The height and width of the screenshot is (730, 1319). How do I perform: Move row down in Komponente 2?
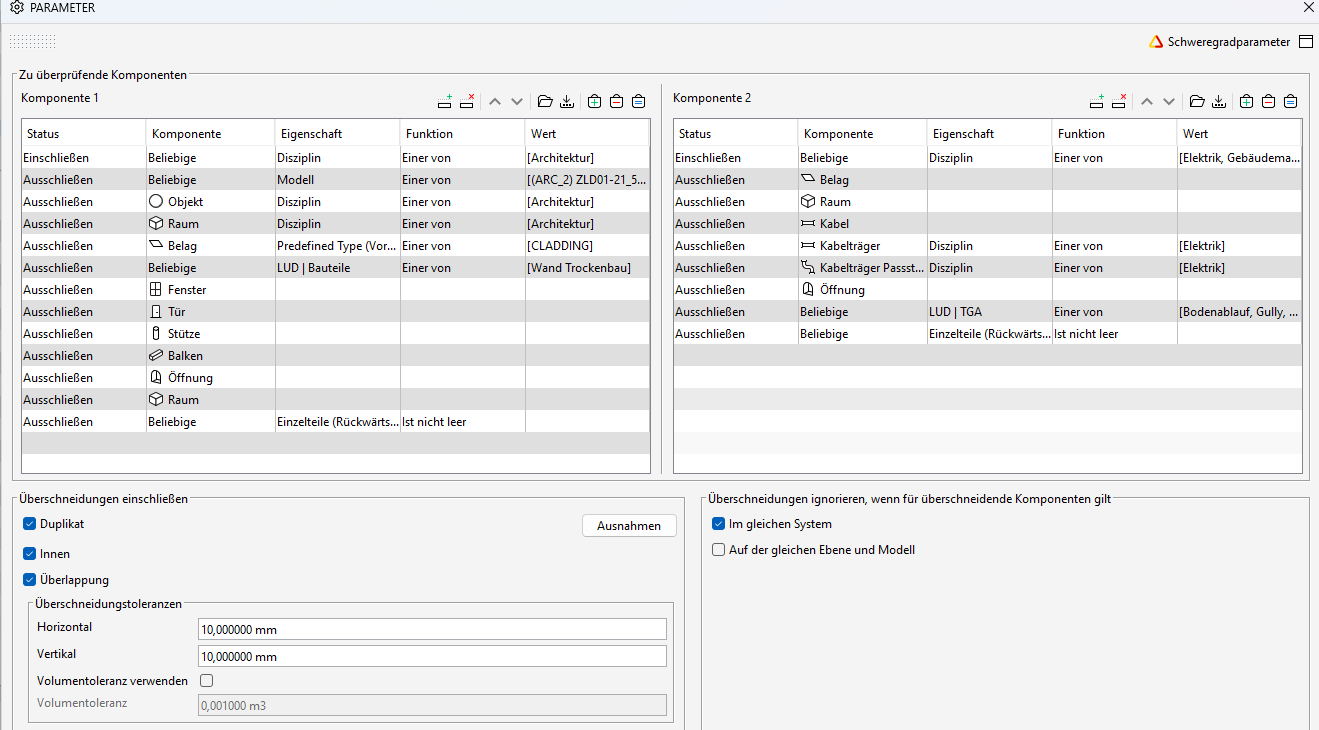(1169, 101)
